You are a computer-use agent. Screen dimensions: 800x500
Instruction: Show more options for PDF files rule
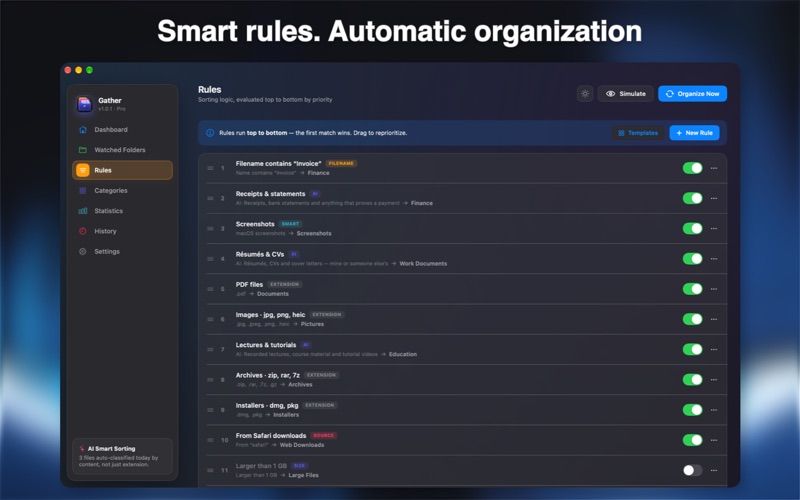714,289
